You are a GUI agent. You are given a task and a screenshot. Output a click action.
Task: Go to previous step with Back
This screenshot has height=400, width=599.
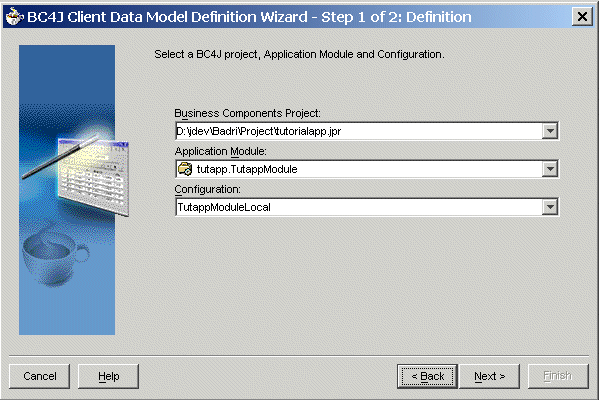[427, 376]
